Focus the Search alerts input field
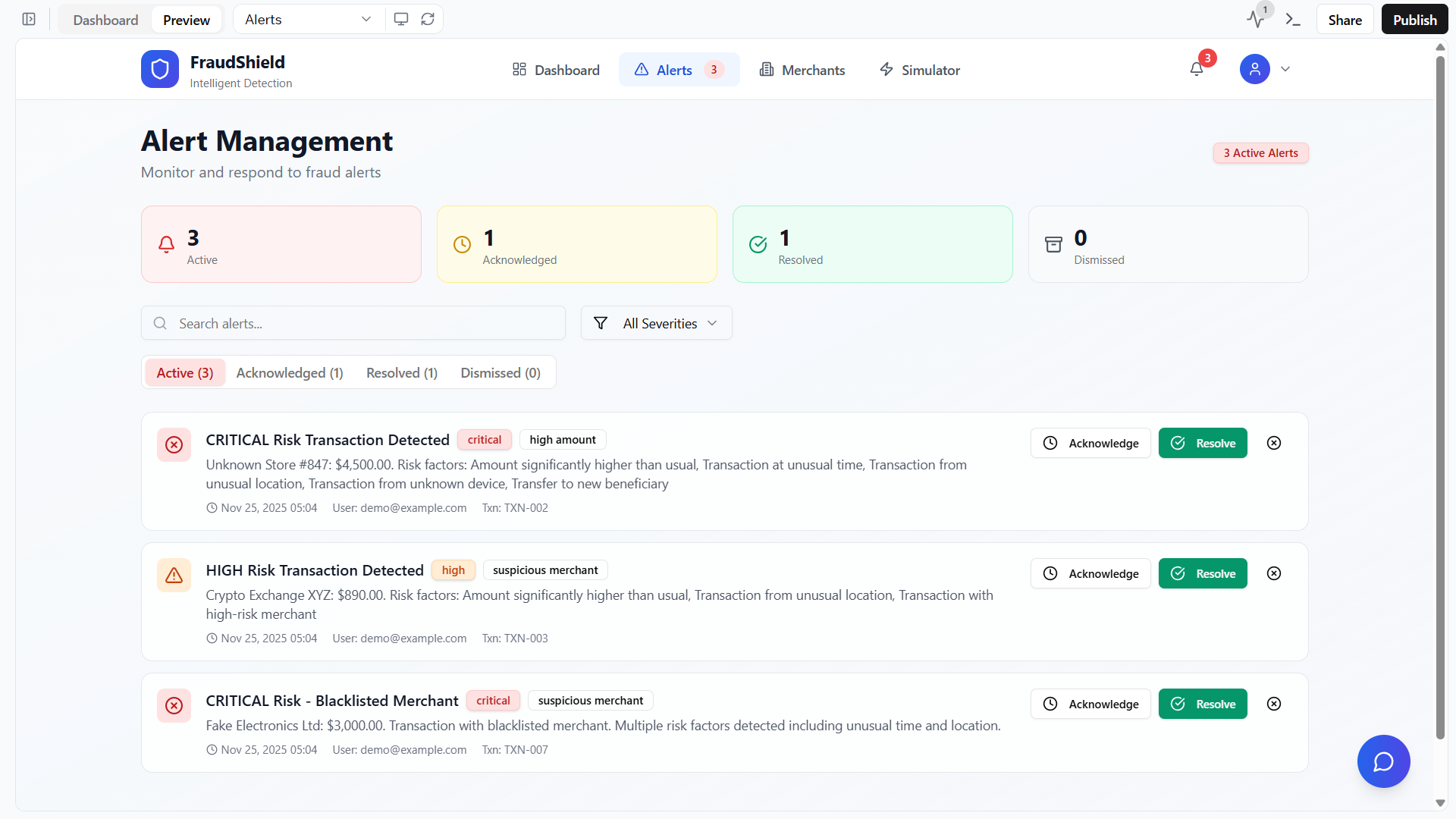The image size is (1456, 819). (353, 323)
